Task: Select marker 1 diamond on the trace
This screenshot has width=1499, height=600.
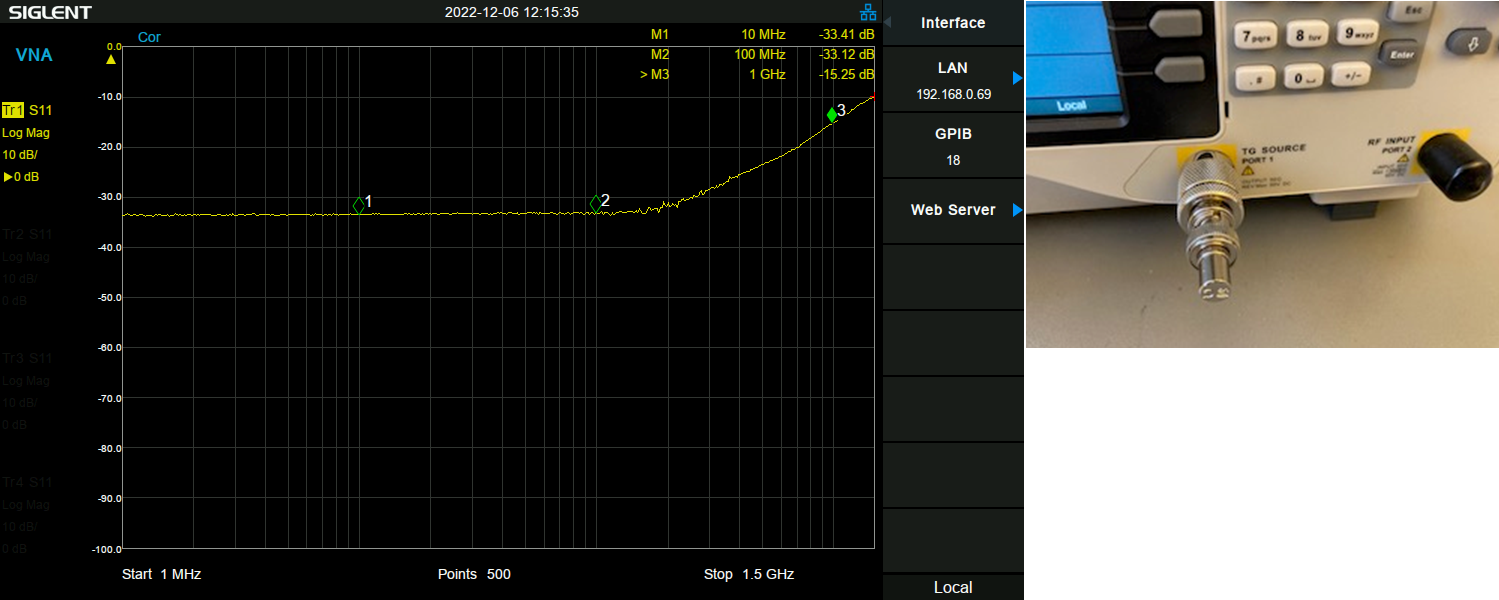Action: [x=359, y=205]
